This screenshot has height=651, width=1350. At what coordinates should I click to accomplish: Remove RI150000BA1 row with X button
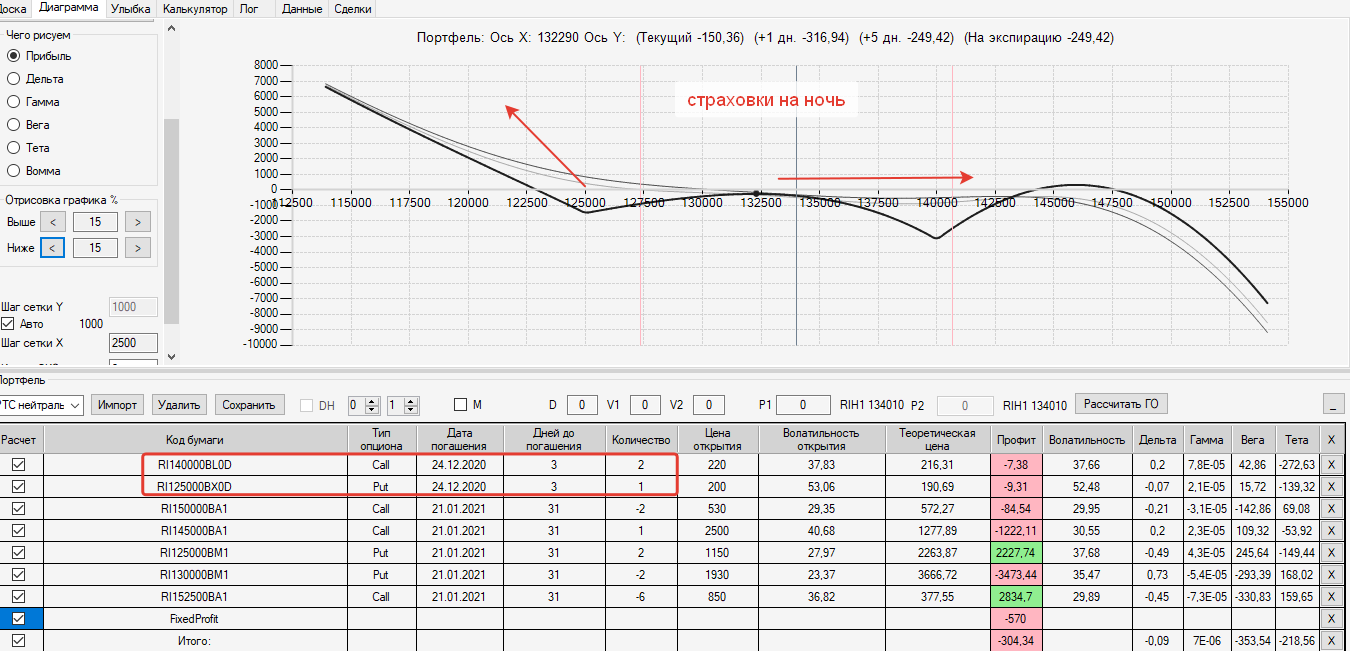pos(1331,508)
